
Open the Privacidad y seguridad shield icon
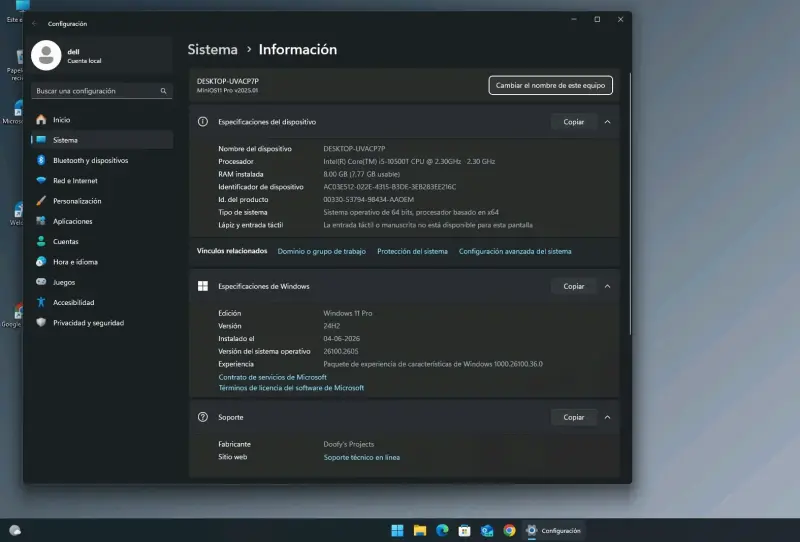coord(41,323)
